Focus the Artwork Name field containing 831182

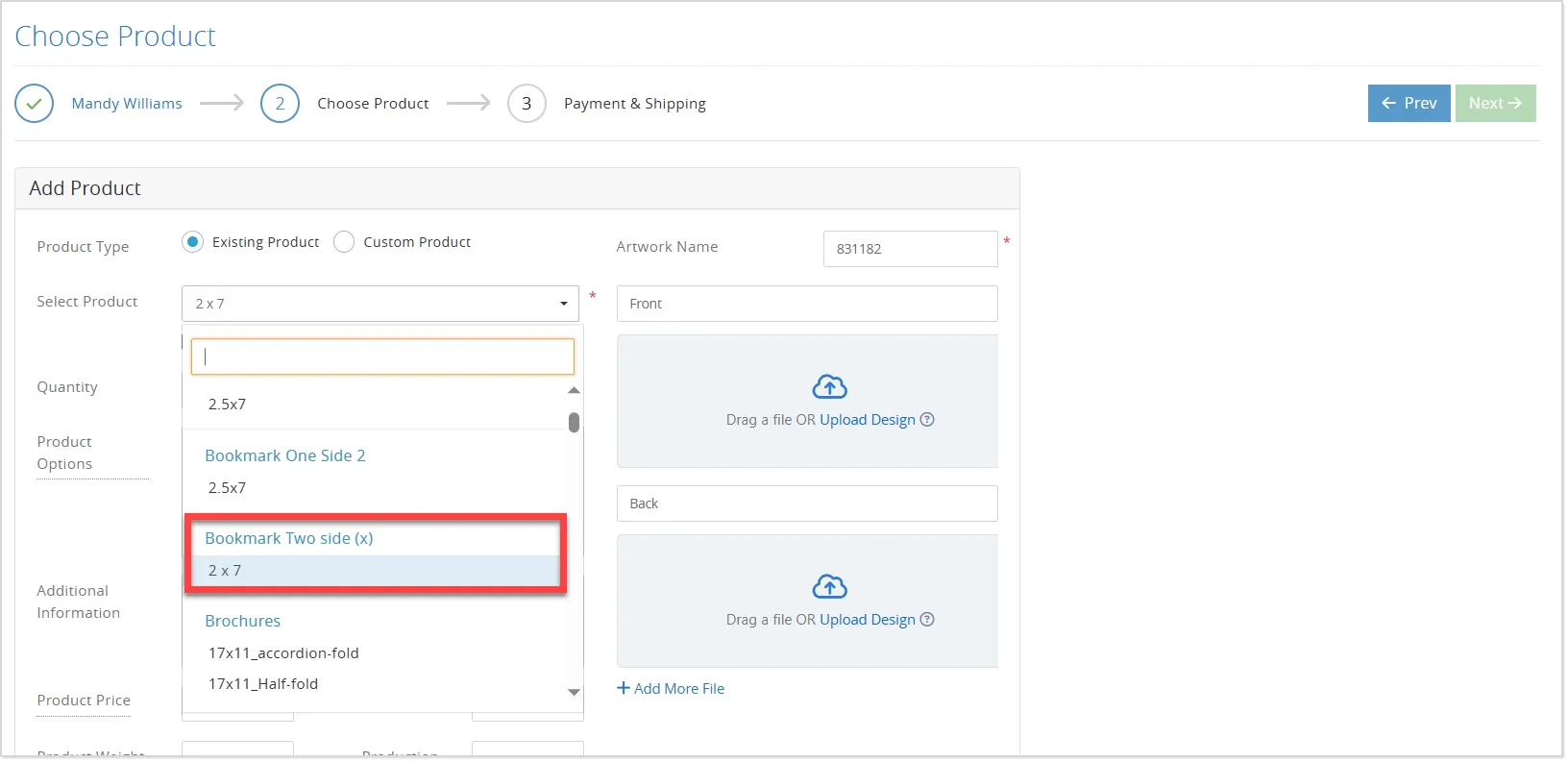(x=910, y=249)
